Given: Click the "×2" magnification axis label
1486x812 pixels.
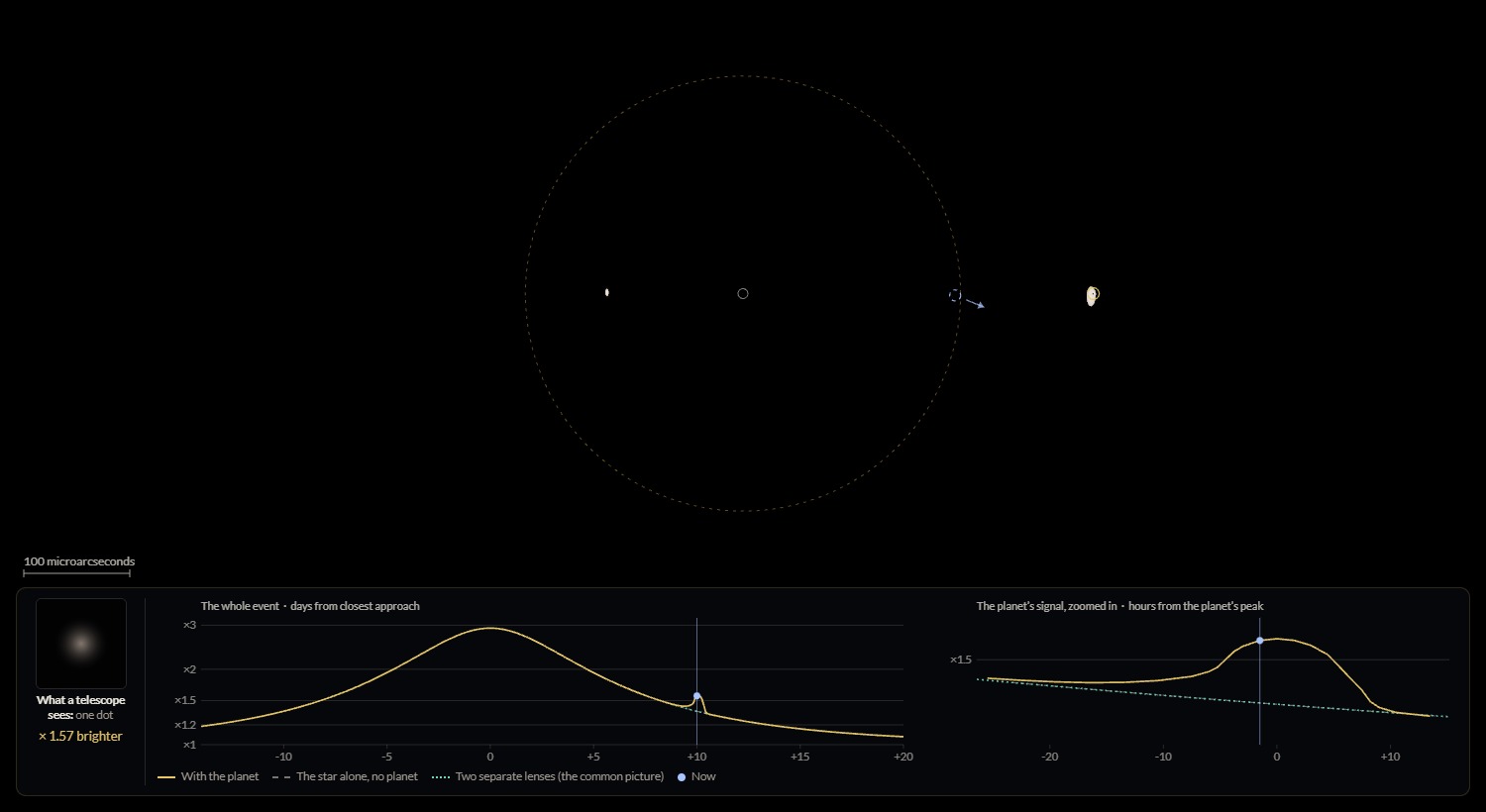Looking at the screenshot, I should (189, 669).
